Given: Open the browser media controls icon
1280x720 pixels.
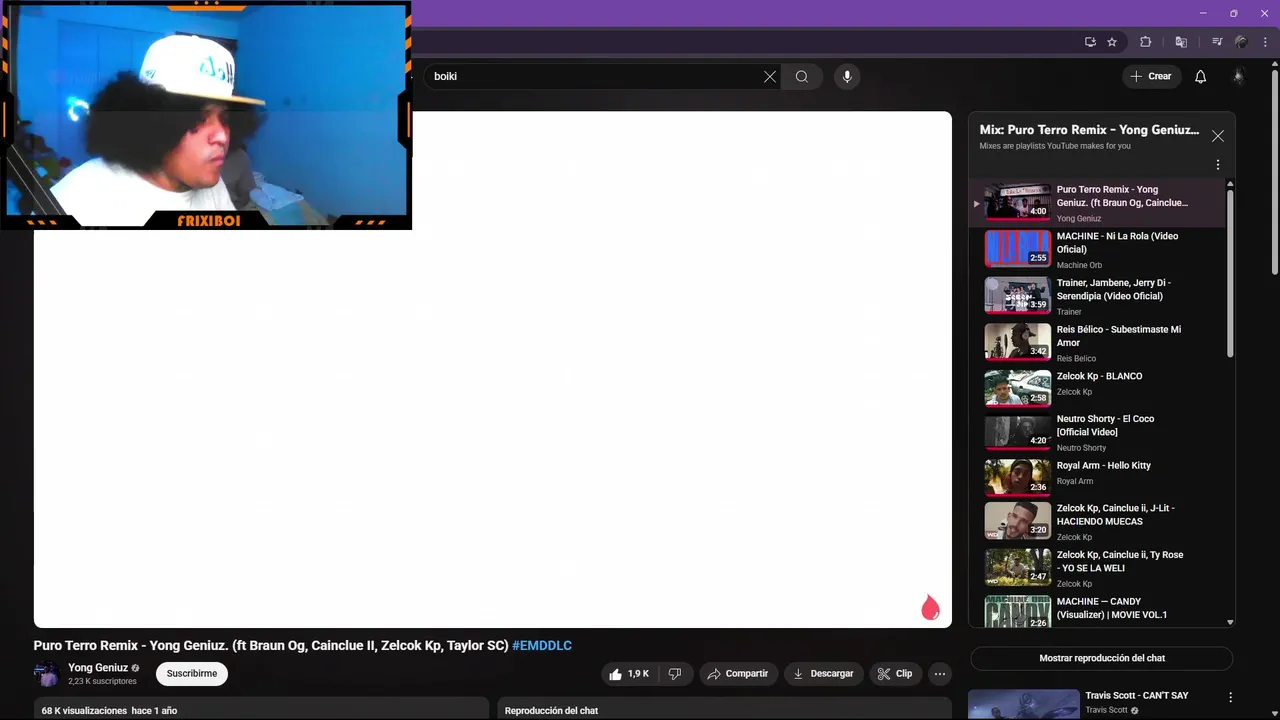Looking at the screenshot, I should point(1217,42).
